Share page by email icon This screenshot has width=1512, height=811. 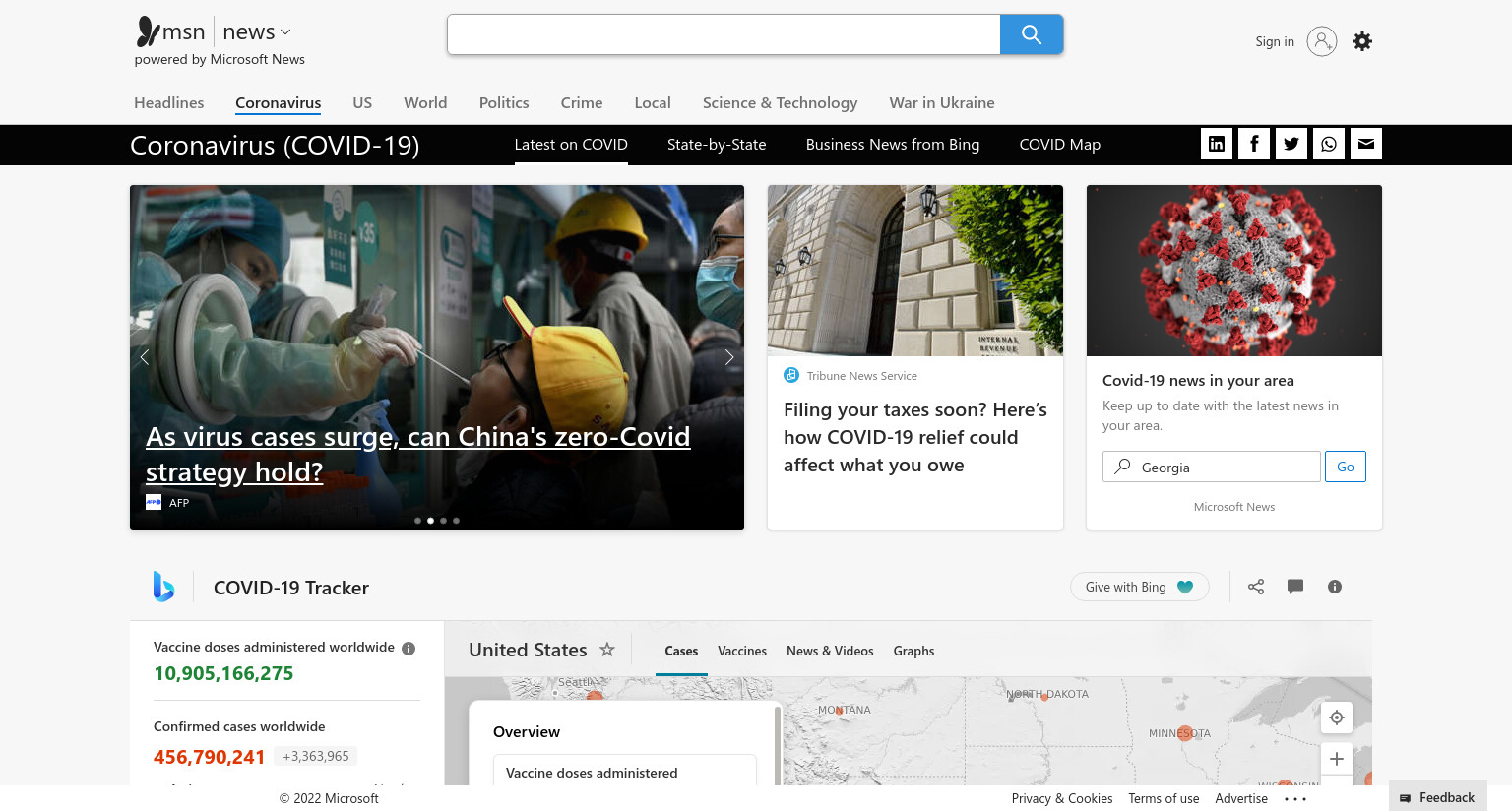1366,144
